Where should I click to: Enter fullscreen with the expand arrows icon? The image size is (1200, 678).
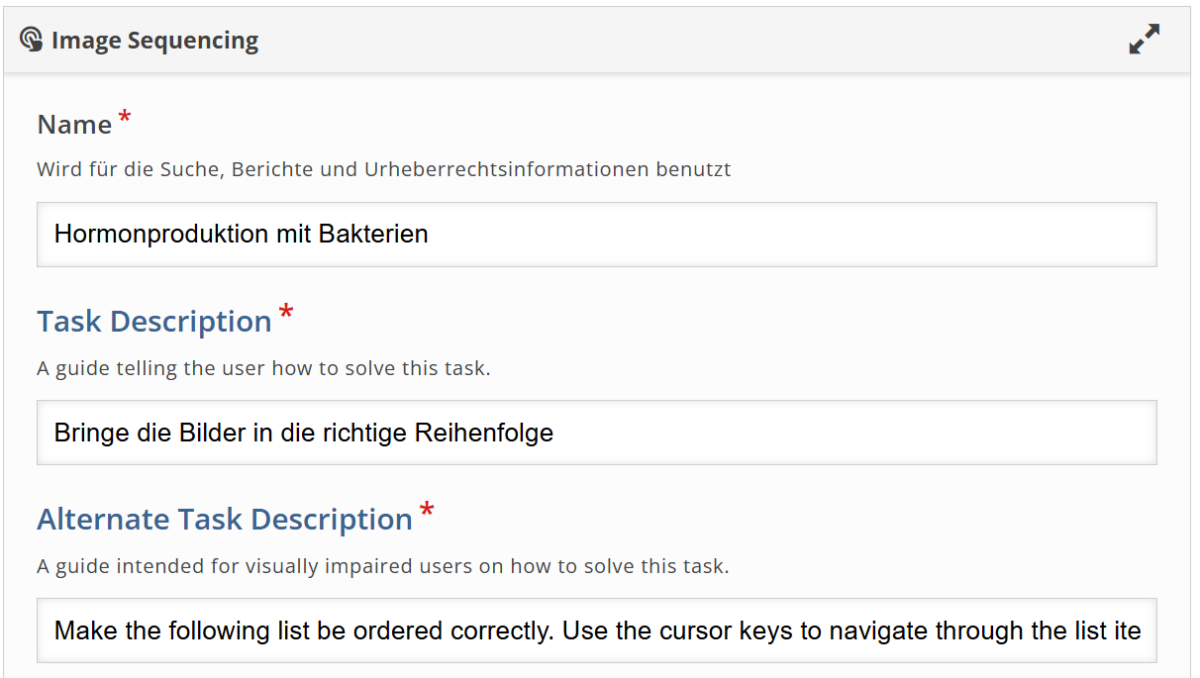(1144, 40)
